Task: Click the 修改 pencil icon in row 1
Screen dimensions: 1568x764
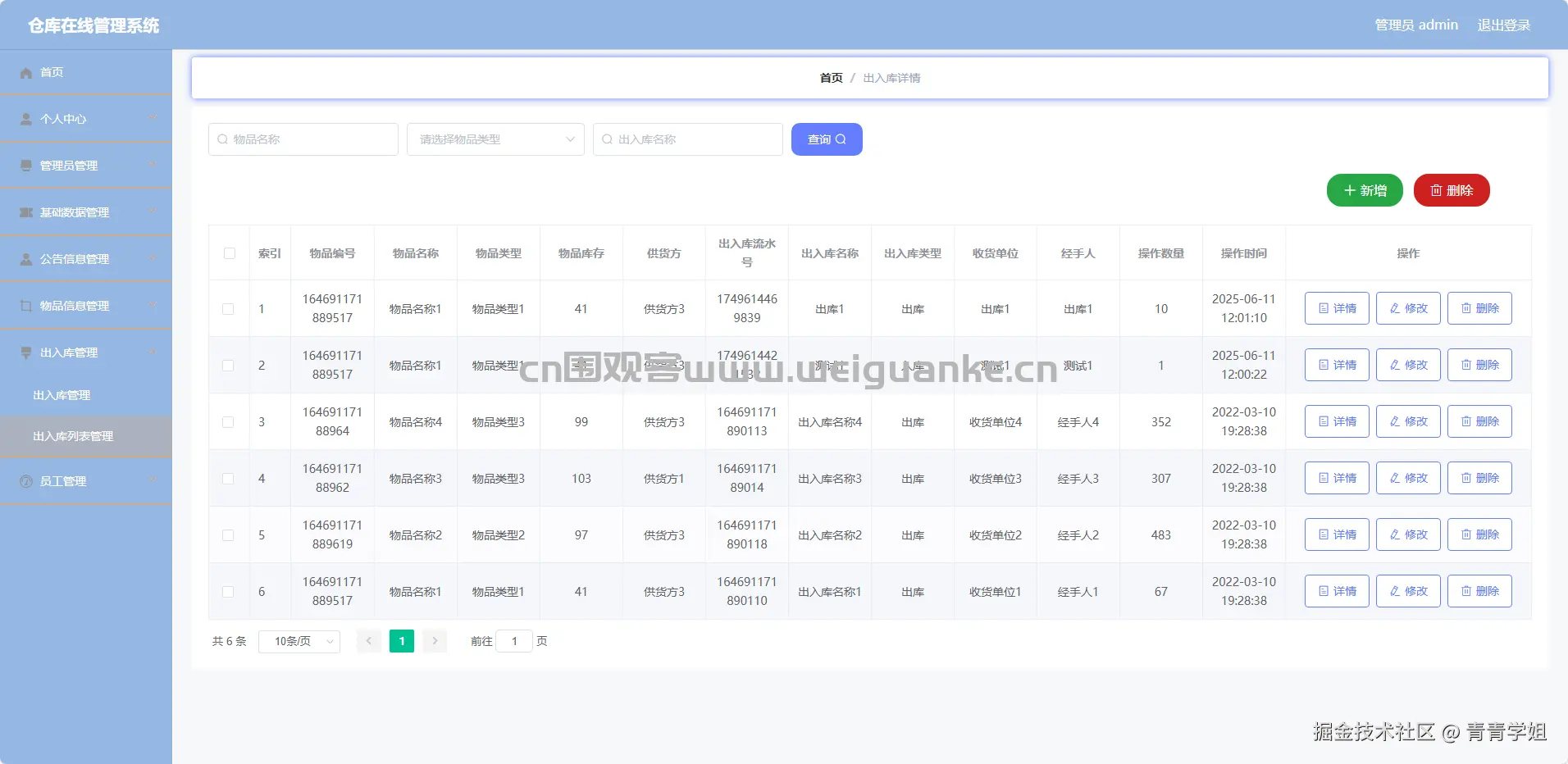Action: click(1395, 309)
